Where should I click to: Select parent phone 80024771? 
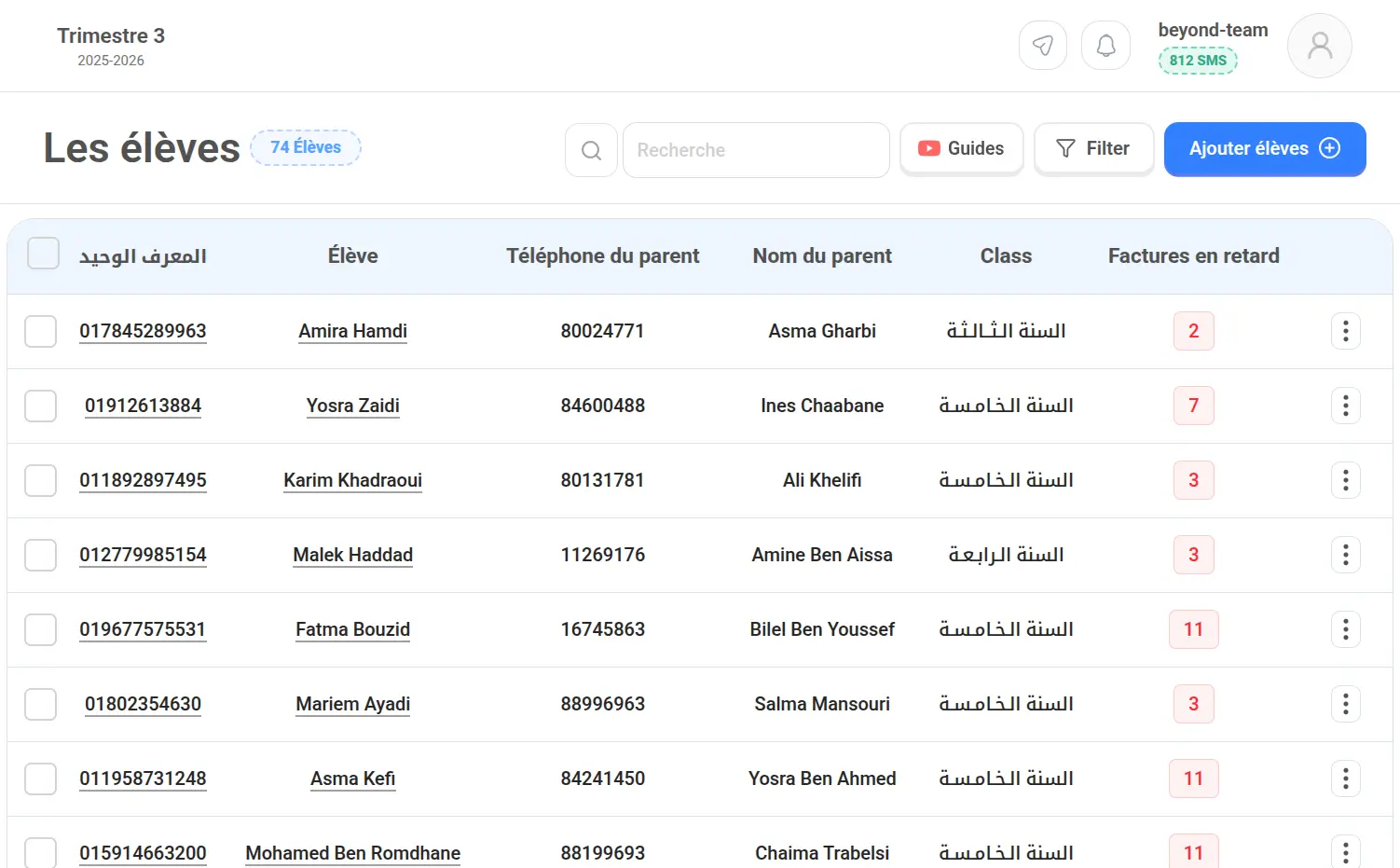click(x=602, y=331)
